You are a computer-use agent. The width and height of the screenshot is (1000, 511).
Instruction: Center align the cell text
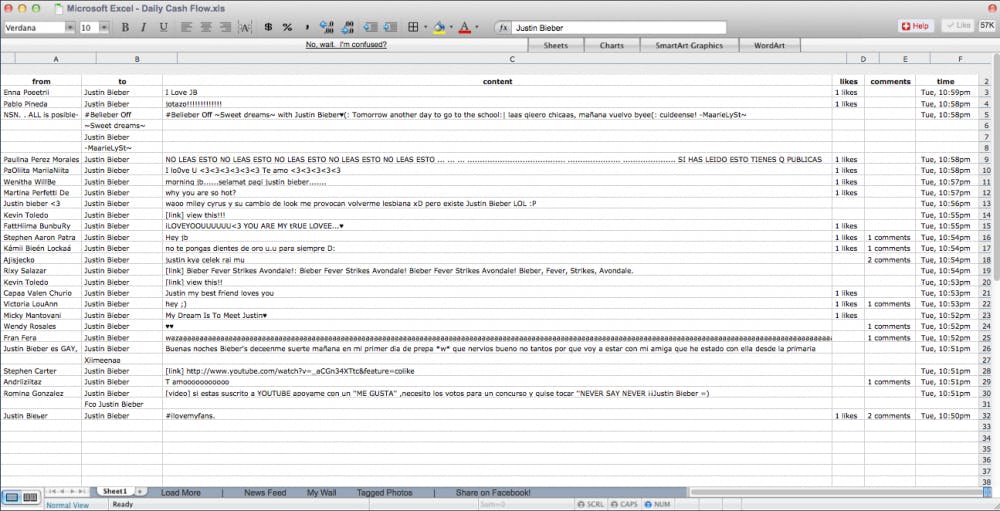coord(204,27)
